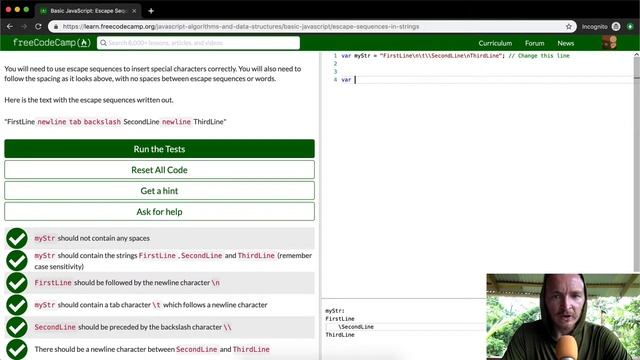Click checkmark for SecondLine backslash test

click(x=17, y=327)
